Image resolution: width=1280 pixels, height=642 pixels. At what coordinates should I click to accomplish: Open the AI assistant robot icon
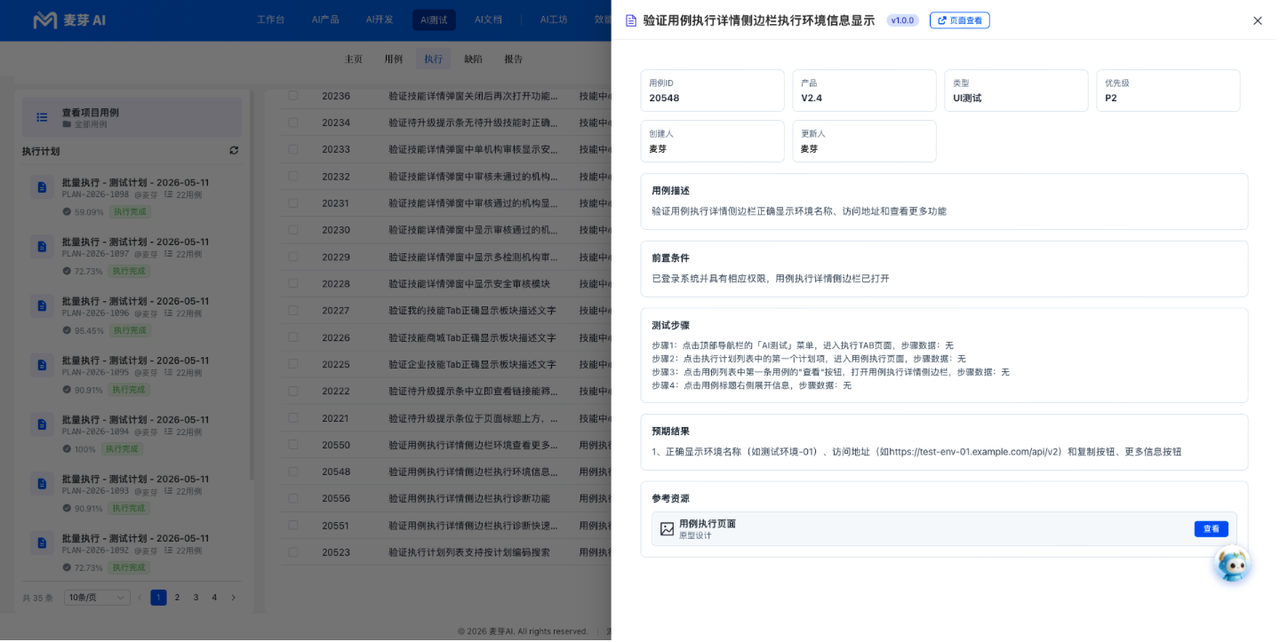1232,565
